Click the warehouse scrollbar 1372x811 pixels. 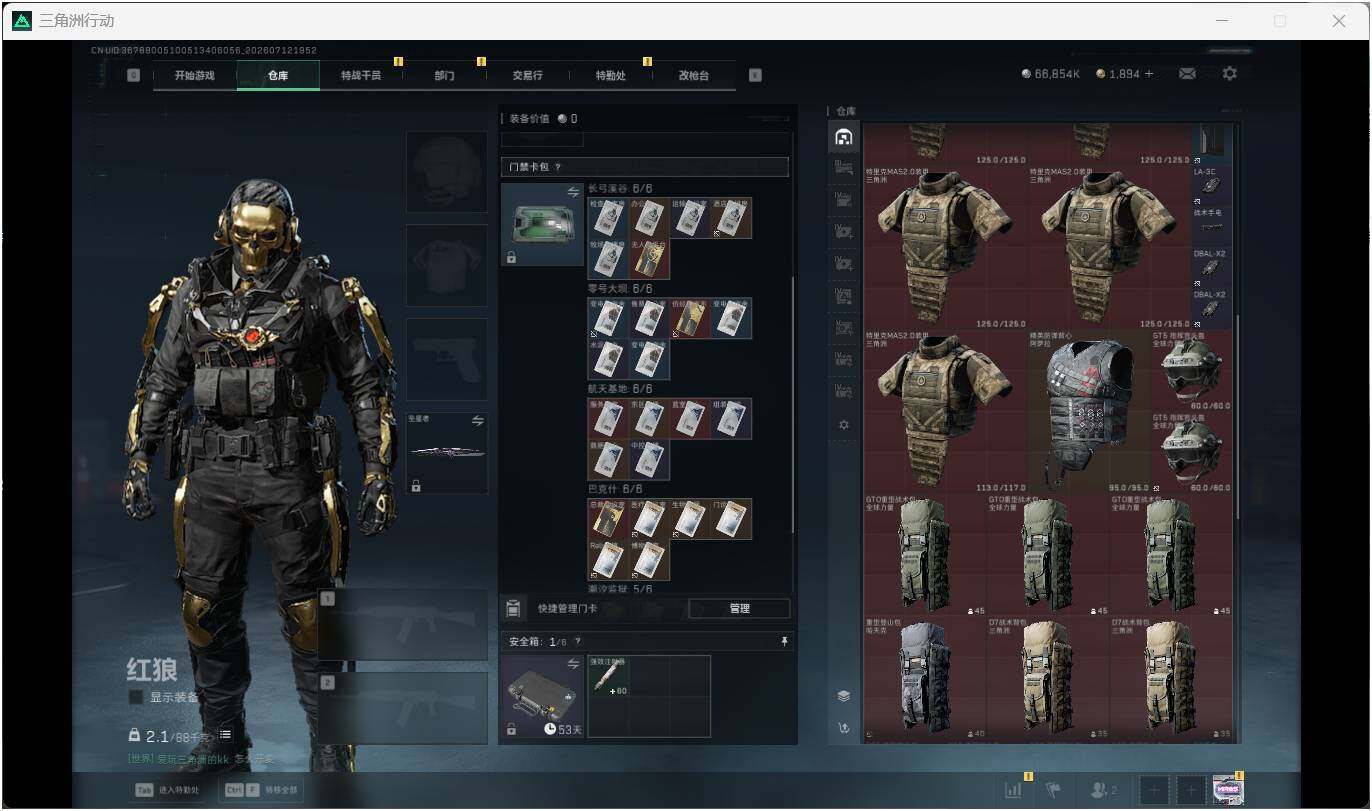[1238, 416]
